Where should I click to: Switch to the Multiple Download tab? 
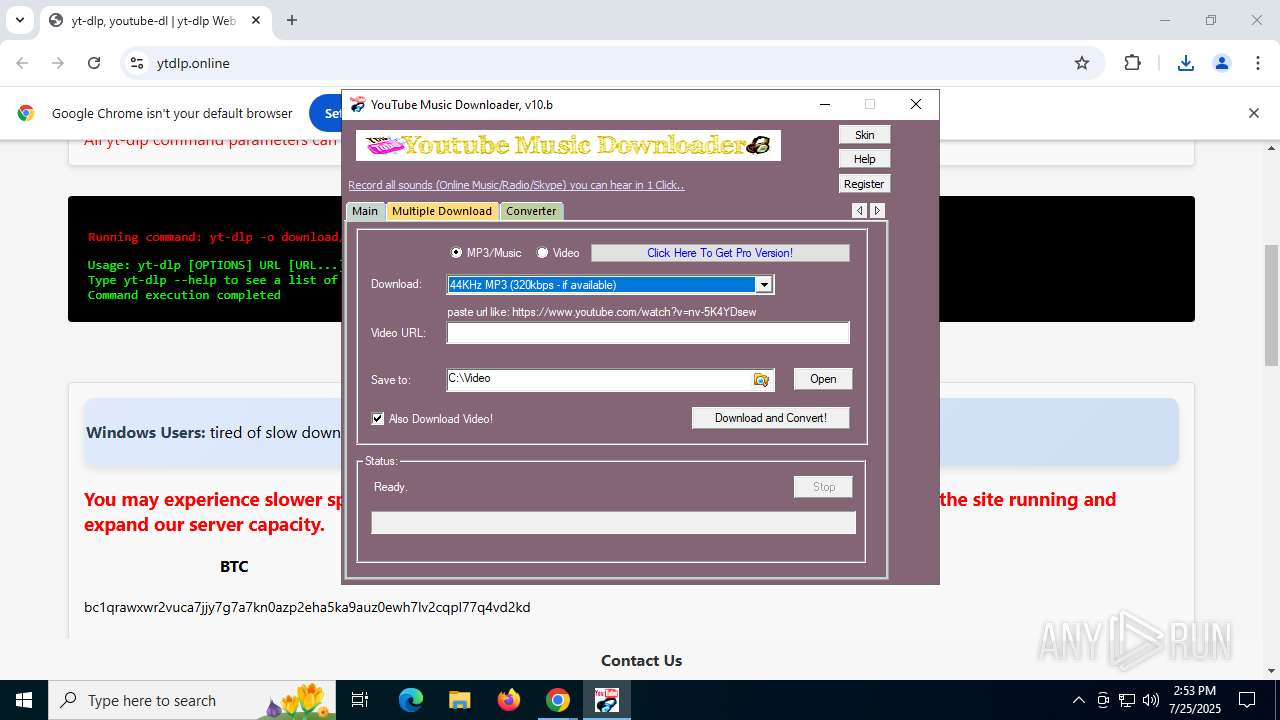442,211
